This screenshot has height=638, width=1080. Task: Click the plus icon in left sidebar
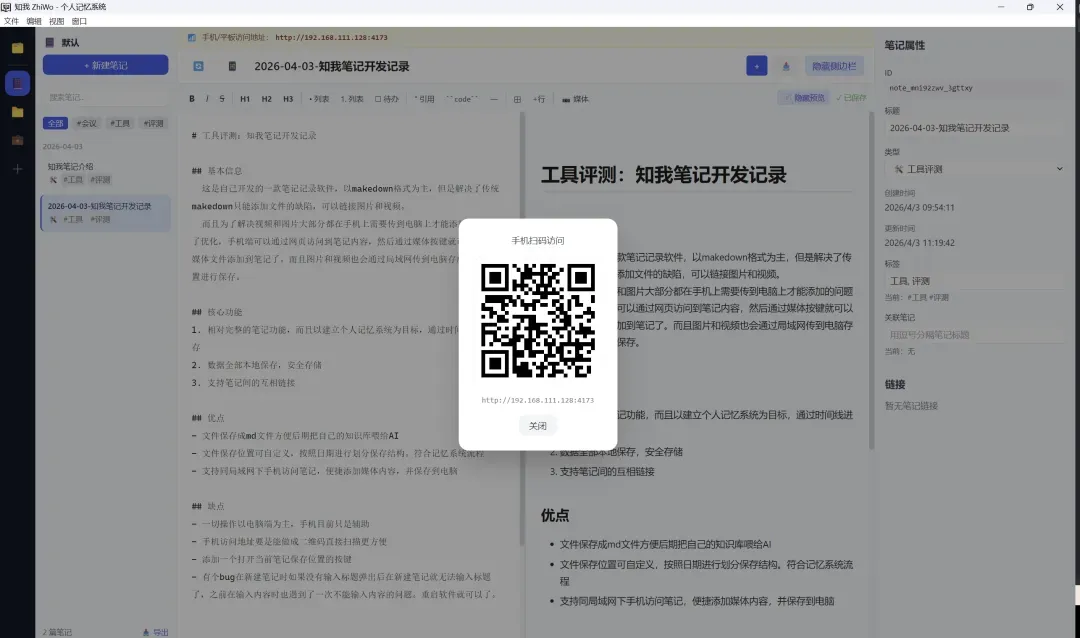(18, 169)
